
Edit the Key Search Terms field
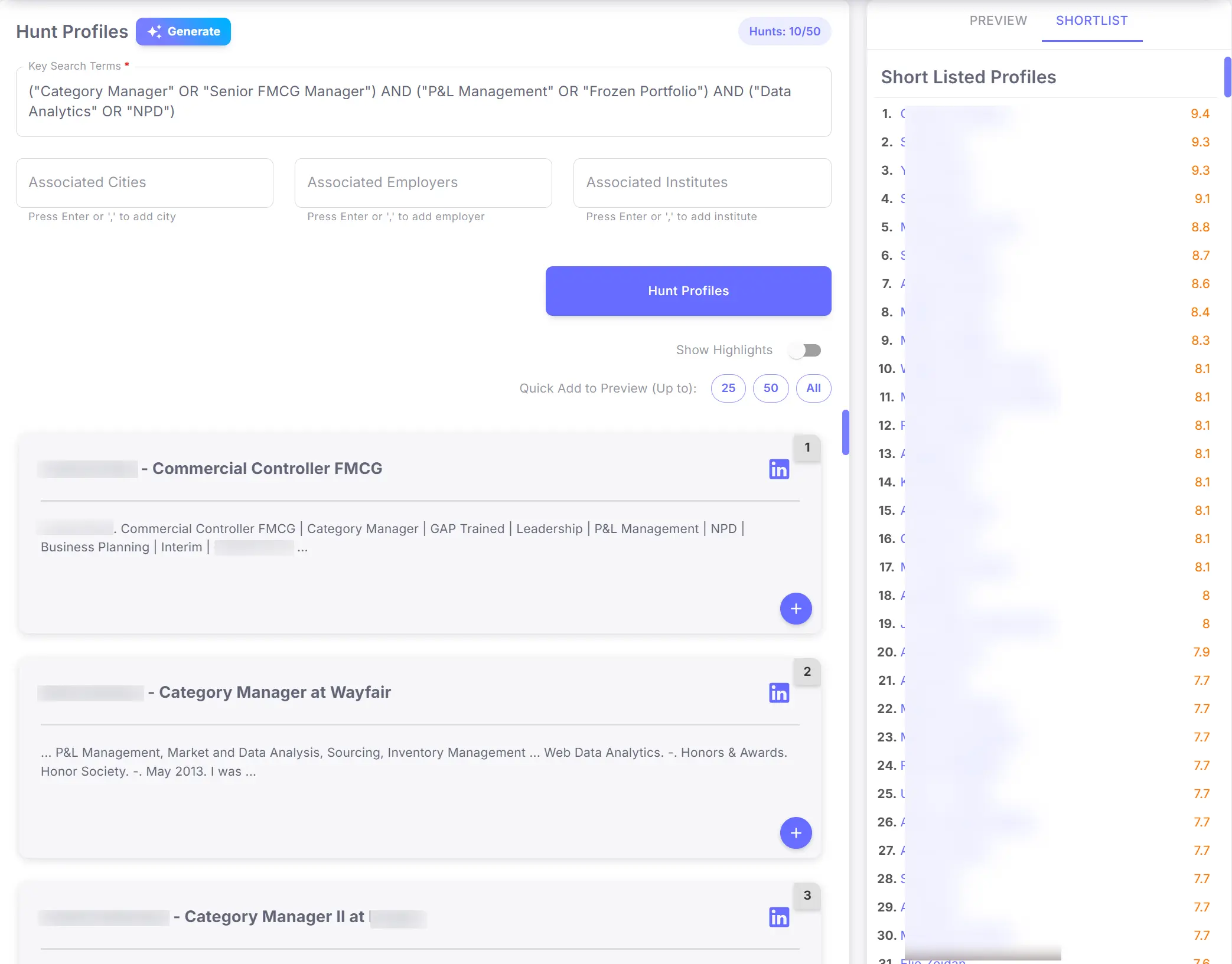coord(423,102)
